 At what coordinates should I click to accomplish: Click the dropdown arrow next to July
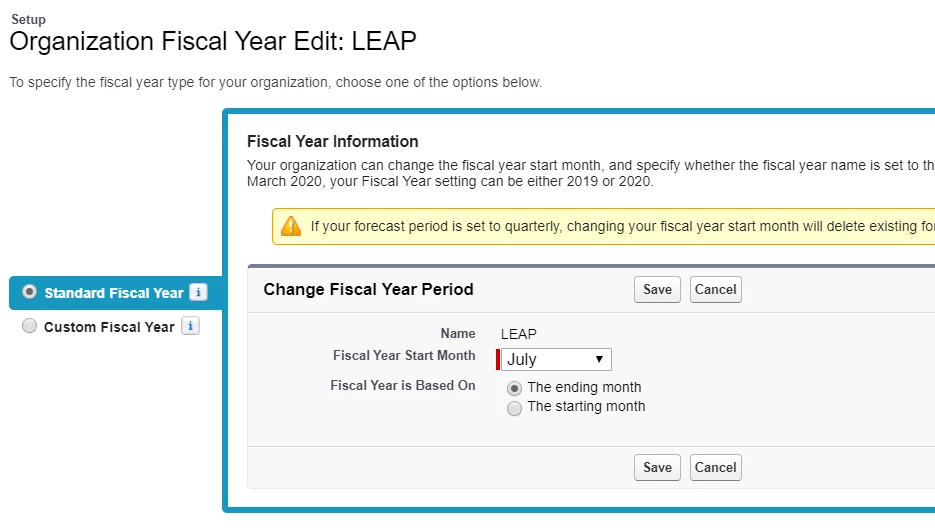point(599,359)
